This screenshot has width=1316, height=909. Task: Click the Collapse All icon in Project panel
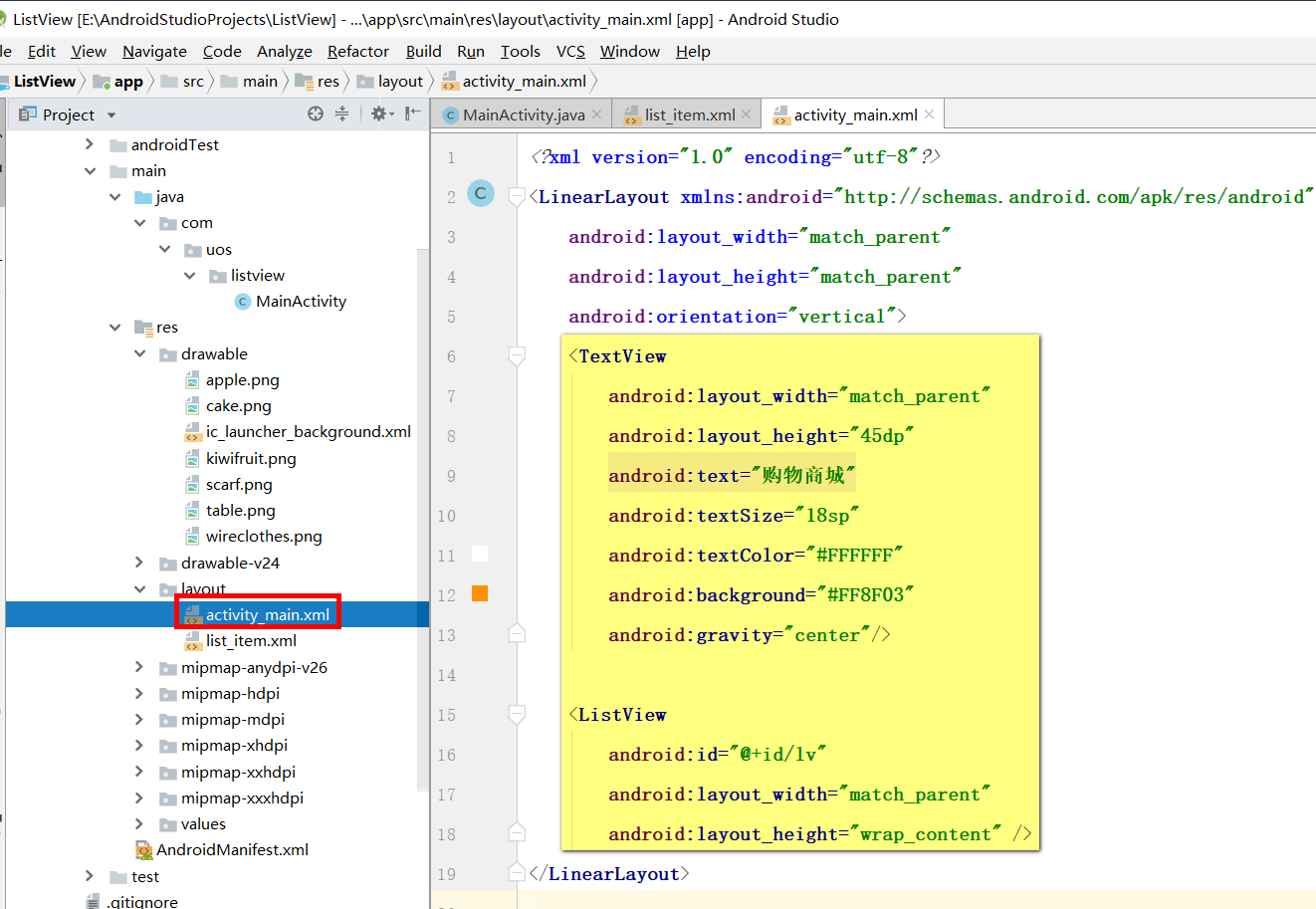[x=342, y=114]
